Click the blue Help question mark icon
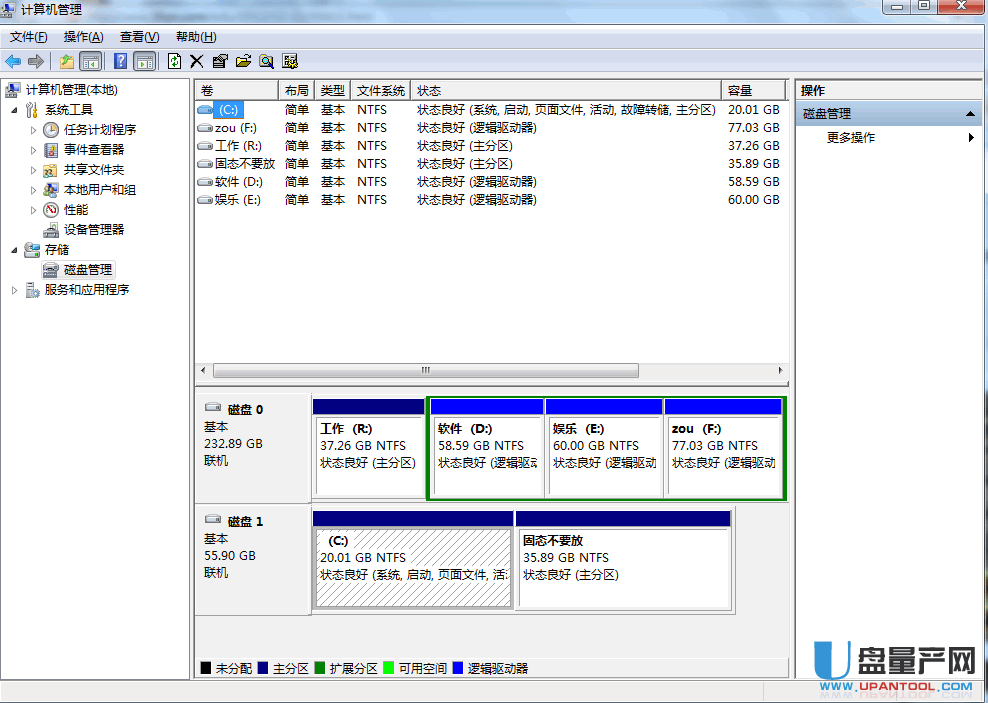The height and width of the screenshot is (703, 988). pyautogui.click(x=120, y=61)
